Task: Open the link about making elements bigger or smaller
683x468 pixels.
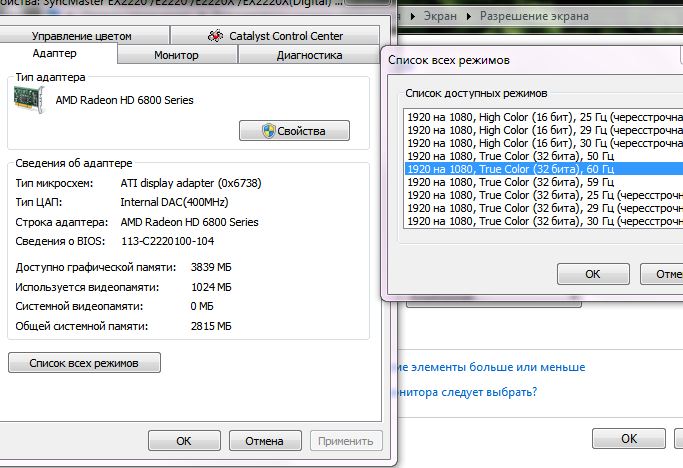Action: click(x=490, y=367)
